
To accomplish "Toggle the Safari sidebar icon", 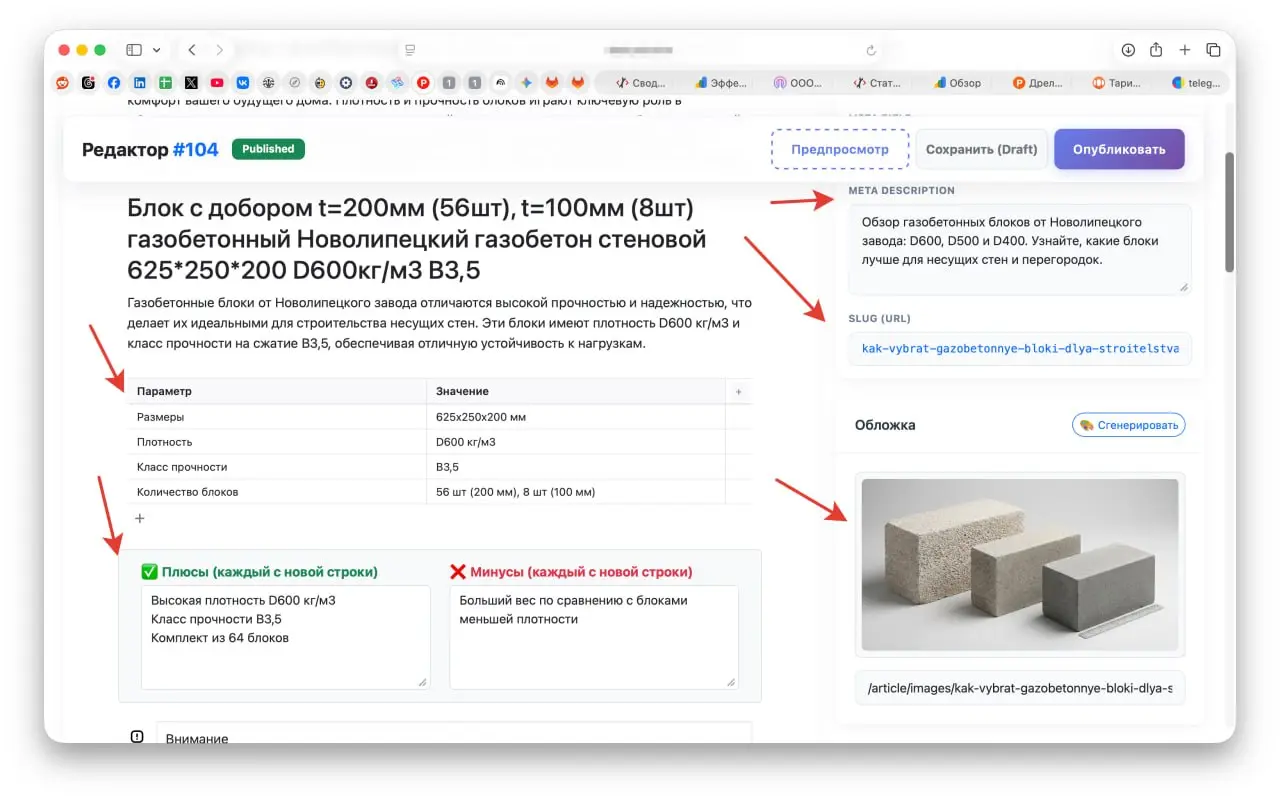I will coord(134,50).
